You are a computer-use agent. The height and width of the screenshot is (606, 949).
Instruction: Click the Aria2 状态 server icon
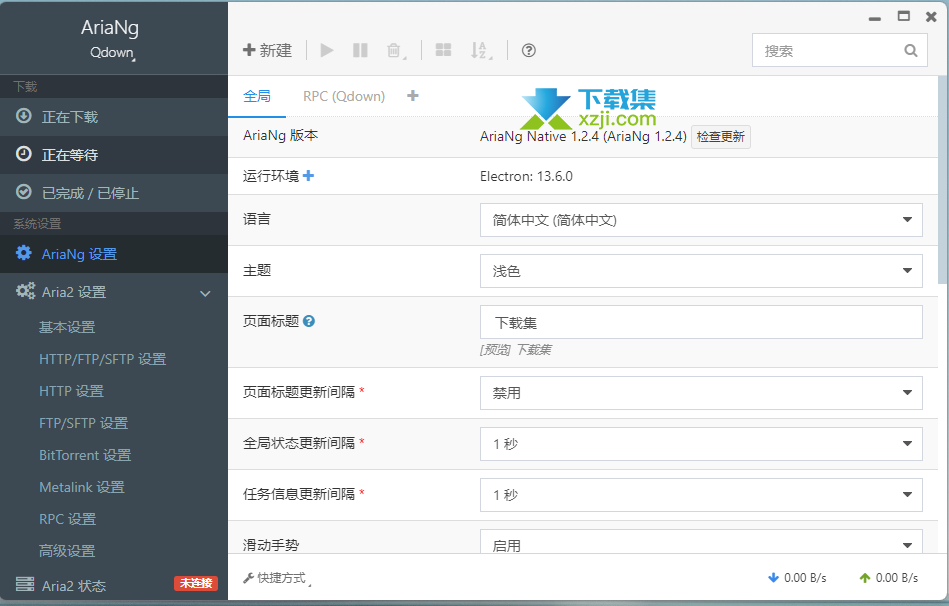point(25,584)
